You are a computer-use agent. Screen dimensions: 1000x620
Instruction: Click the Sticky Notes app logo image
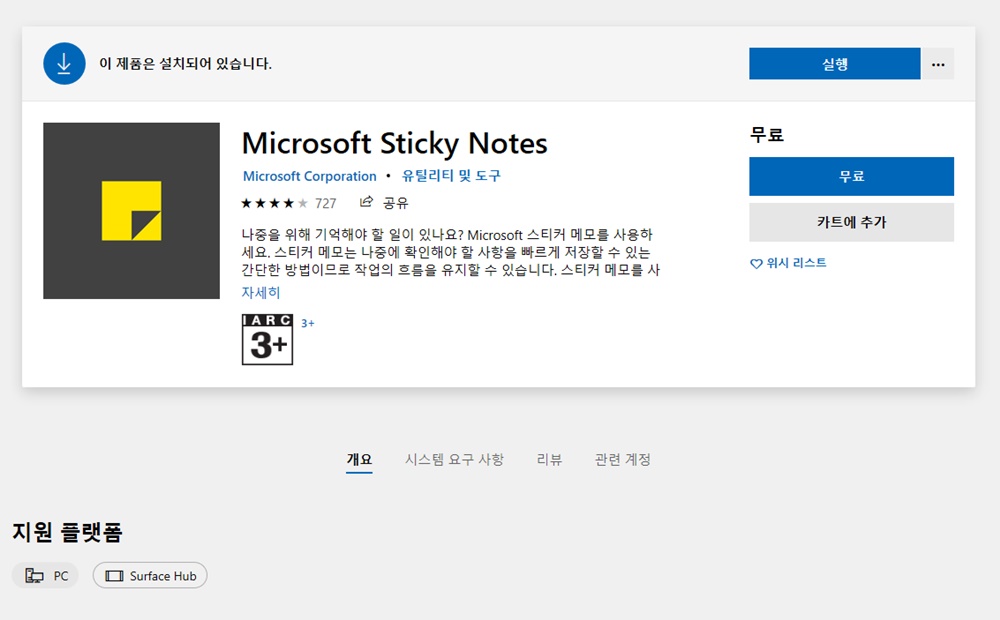[131, 210]
